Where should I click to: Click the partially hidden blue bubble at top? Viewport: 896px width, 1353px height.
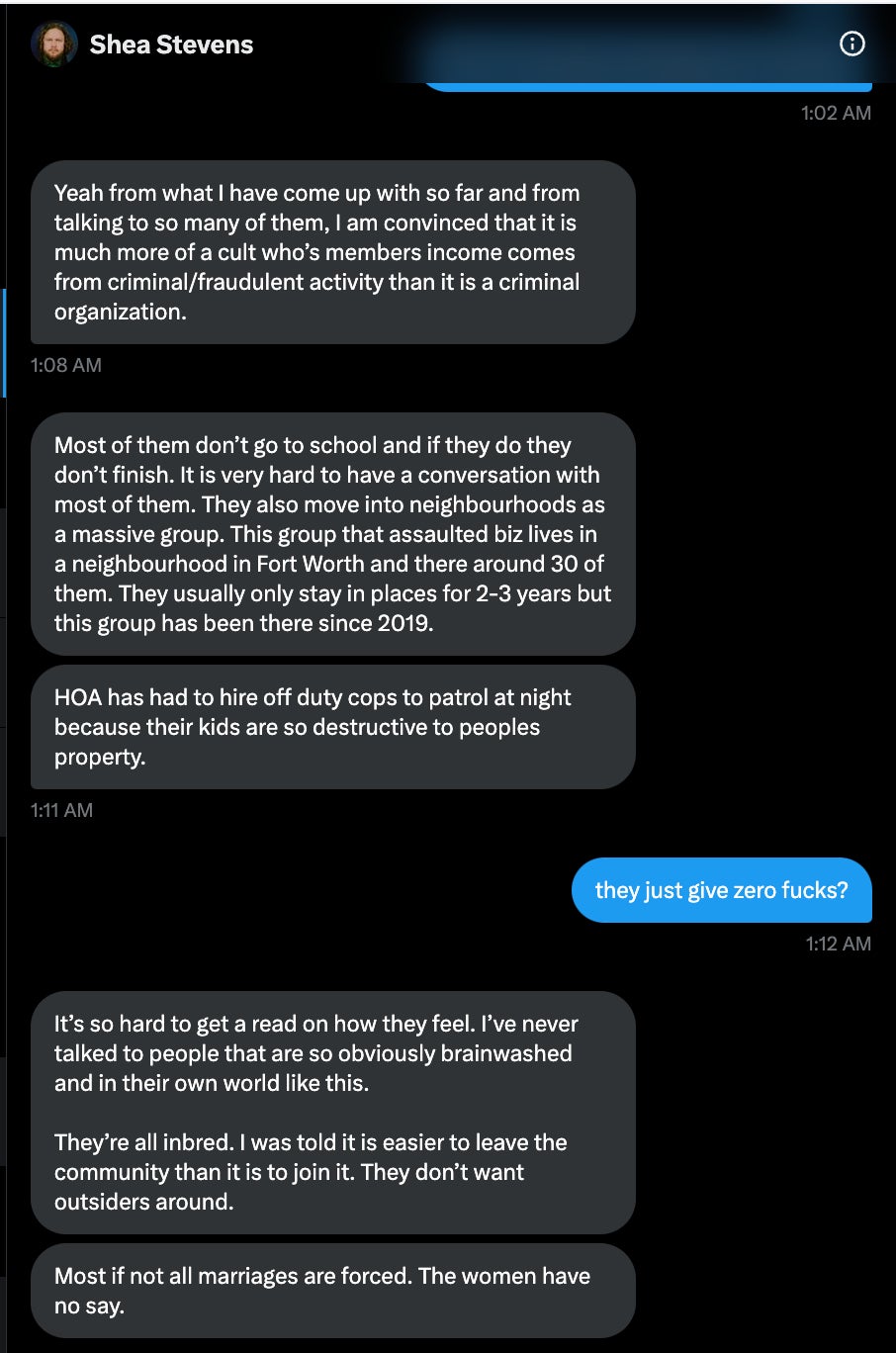point(647,85)
